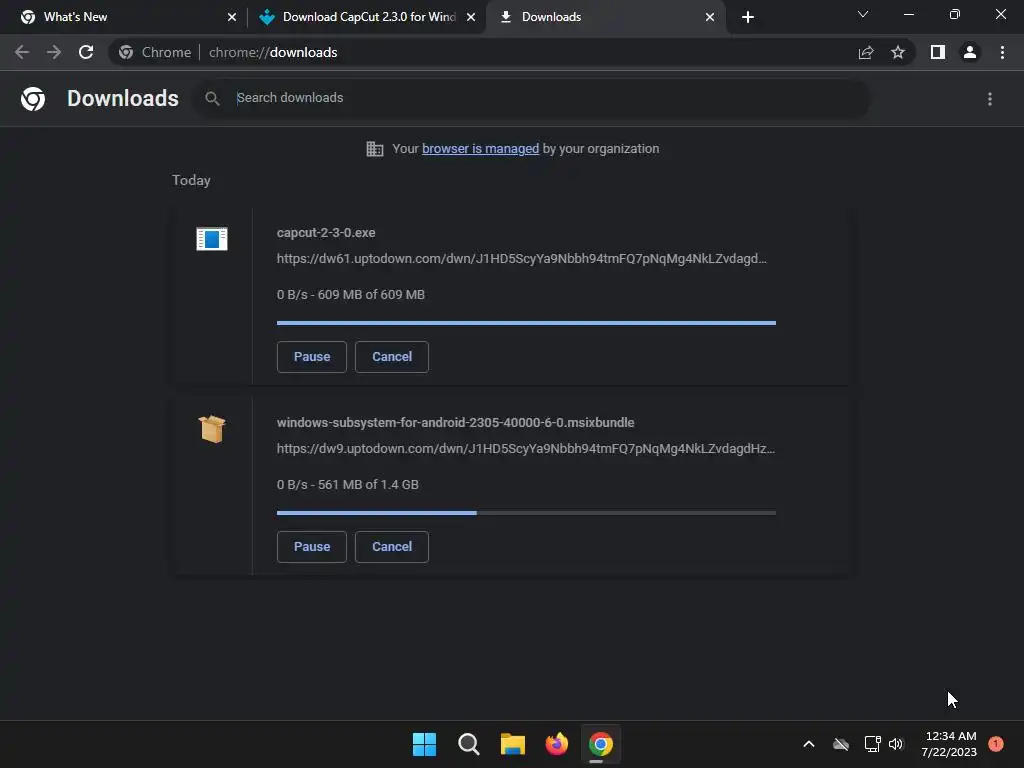
Task: Pause the capcut-2-3-0.exe download
Action: coord(312,357)
